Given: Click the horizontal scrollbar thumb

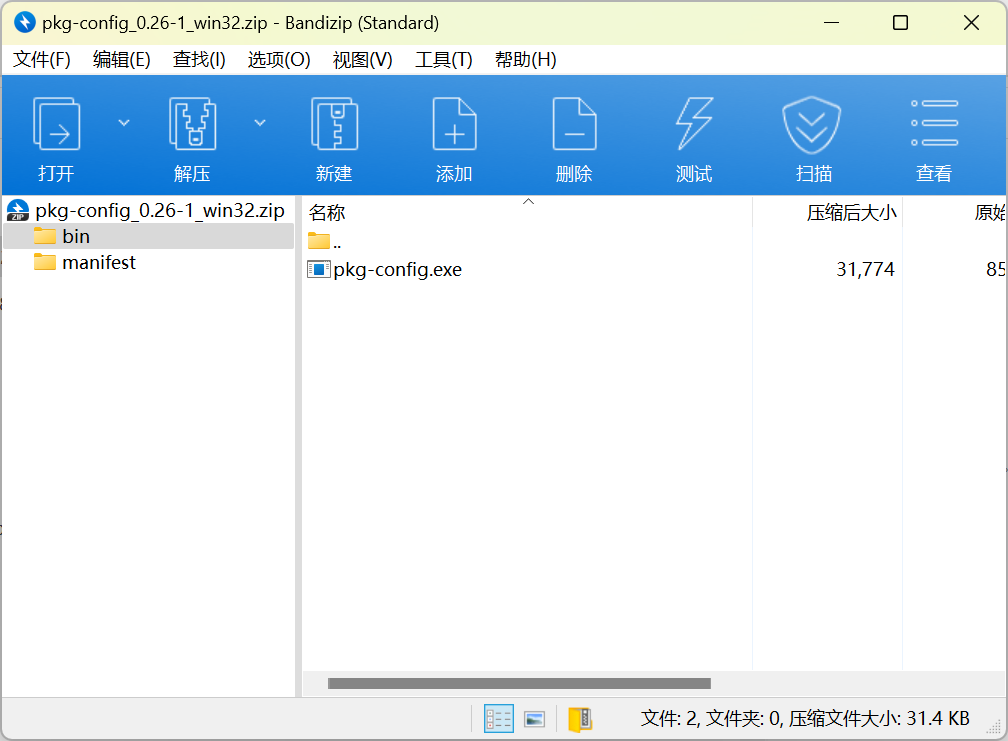Looking at the screenshot, I should [519, 683].
